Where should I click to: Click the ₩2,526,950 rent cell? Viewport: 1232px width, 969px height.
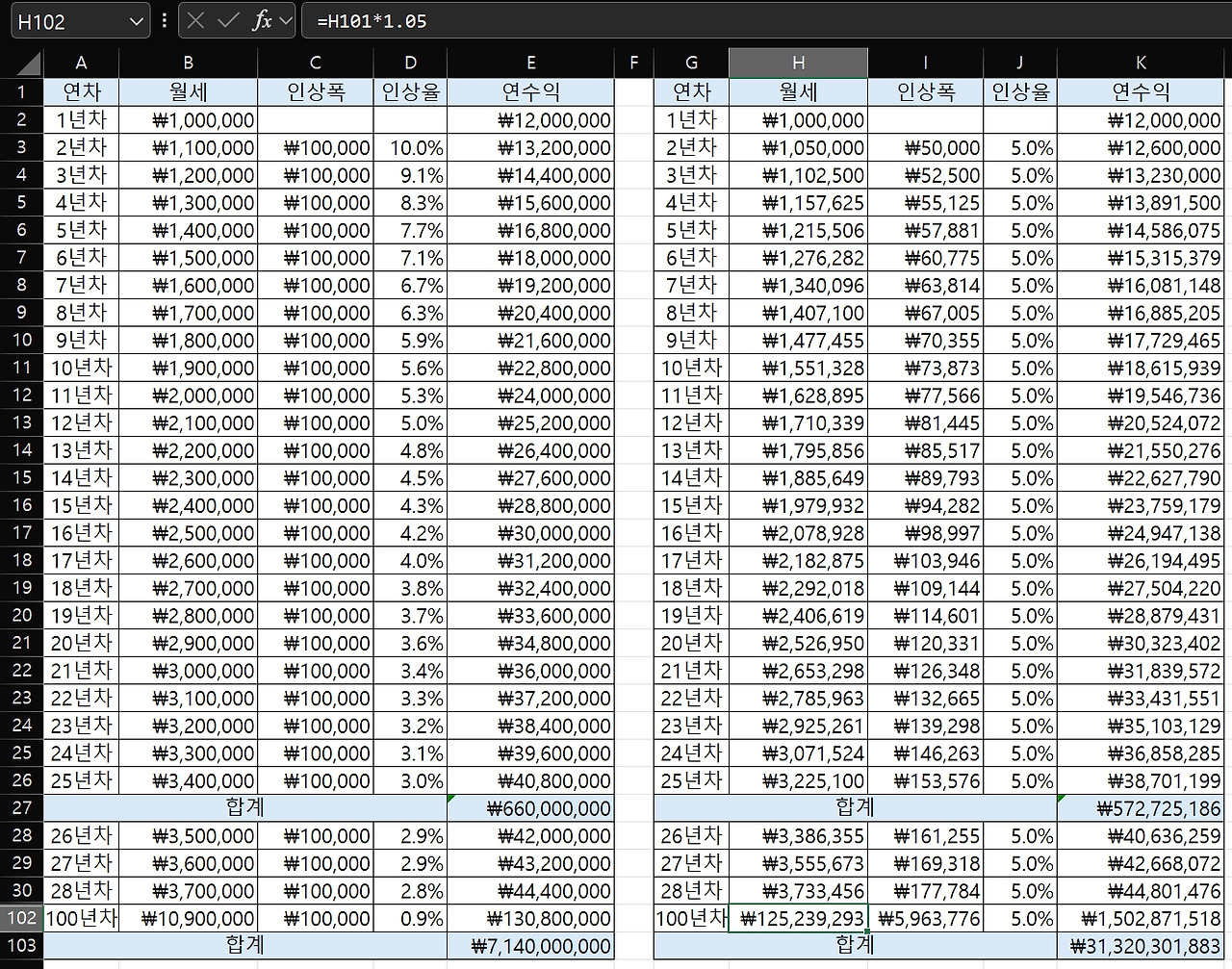coord(798,643)
